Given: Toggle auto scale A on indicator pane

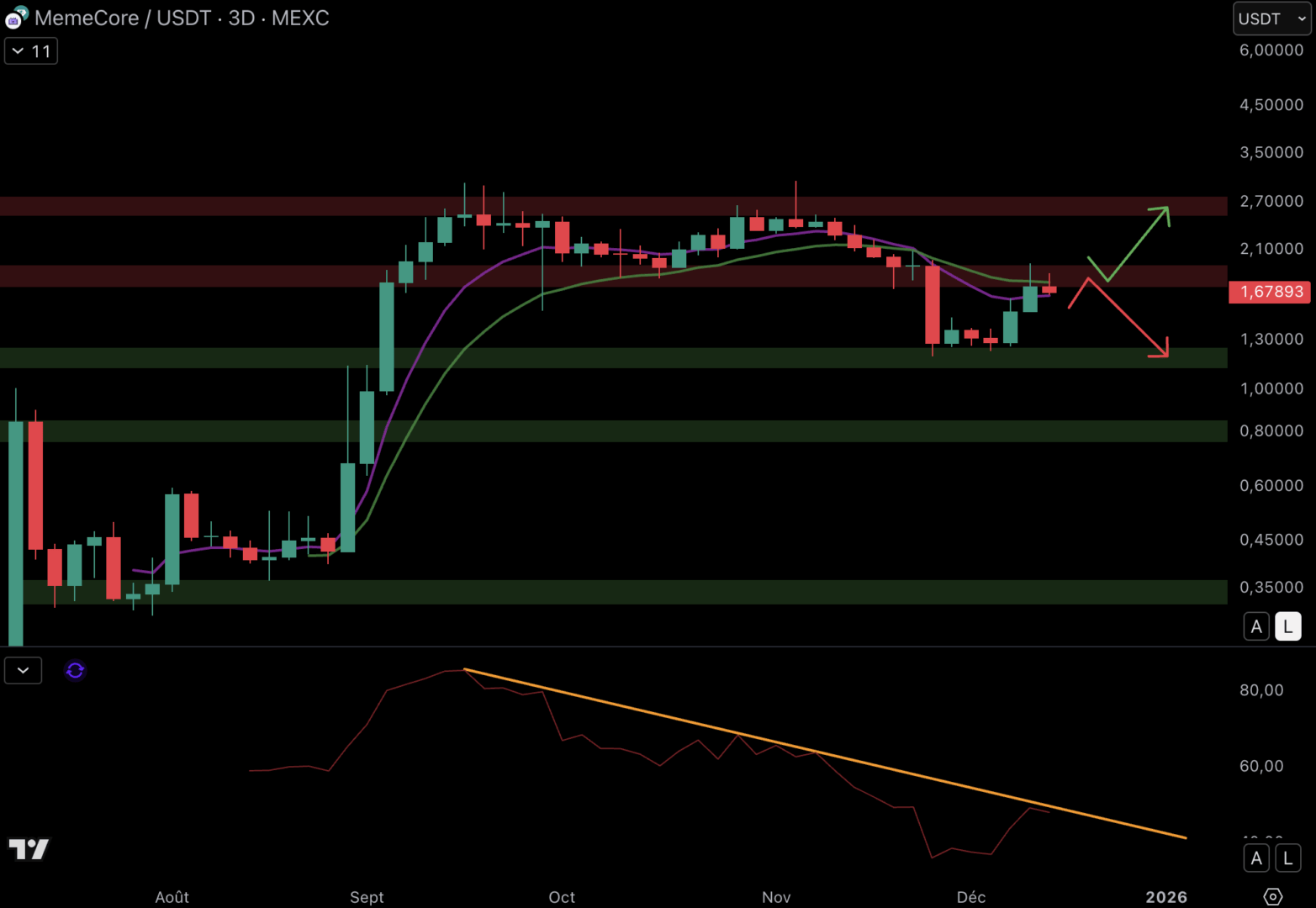Looking at the screenshot, I should [1256, 858].
